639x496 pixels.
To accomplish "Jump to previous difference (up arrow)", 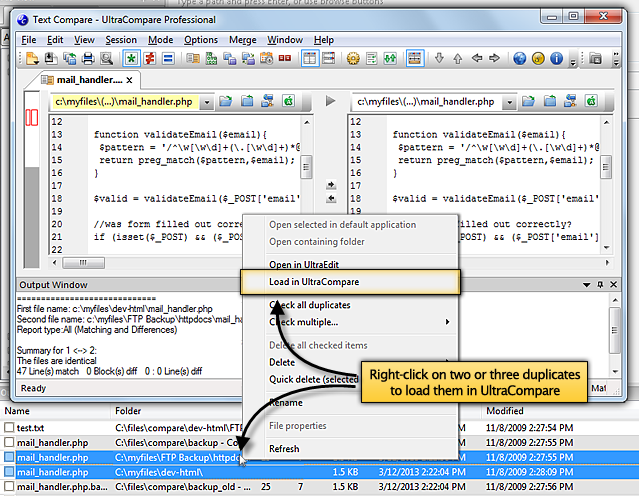I will tap(458, 59).
